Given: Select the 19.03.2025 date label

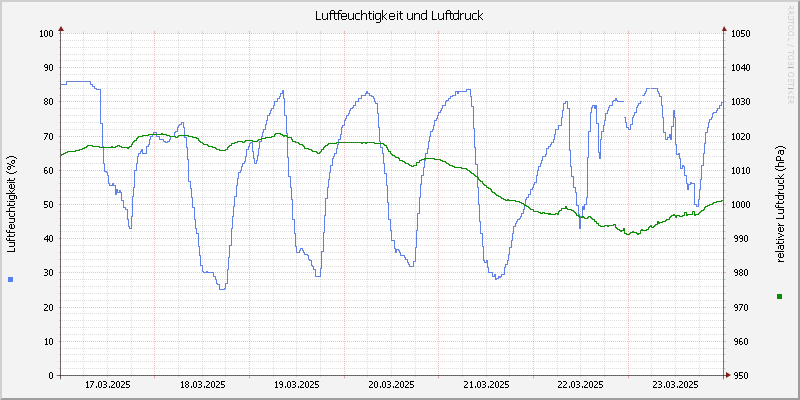Looking at the screenshot, I should pos(296,385).
